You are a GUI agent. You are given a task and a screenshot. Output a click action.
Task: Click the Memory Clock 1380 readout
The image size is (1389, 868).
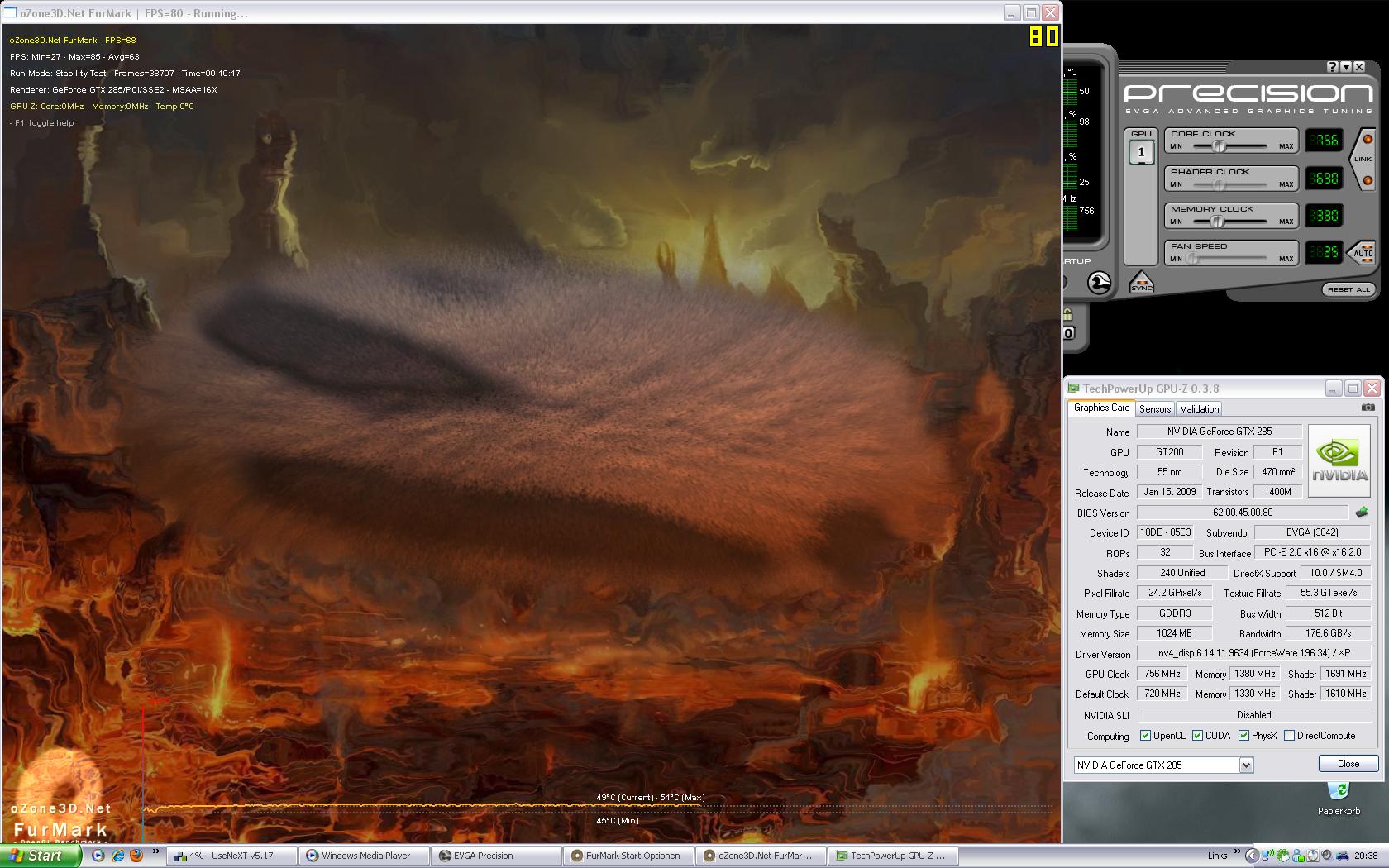click(1324, 216)
